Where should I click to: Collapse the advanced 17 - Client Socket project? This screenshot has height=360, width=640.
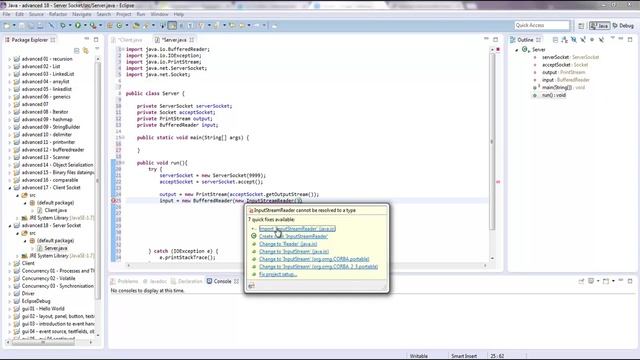point(10,188)
